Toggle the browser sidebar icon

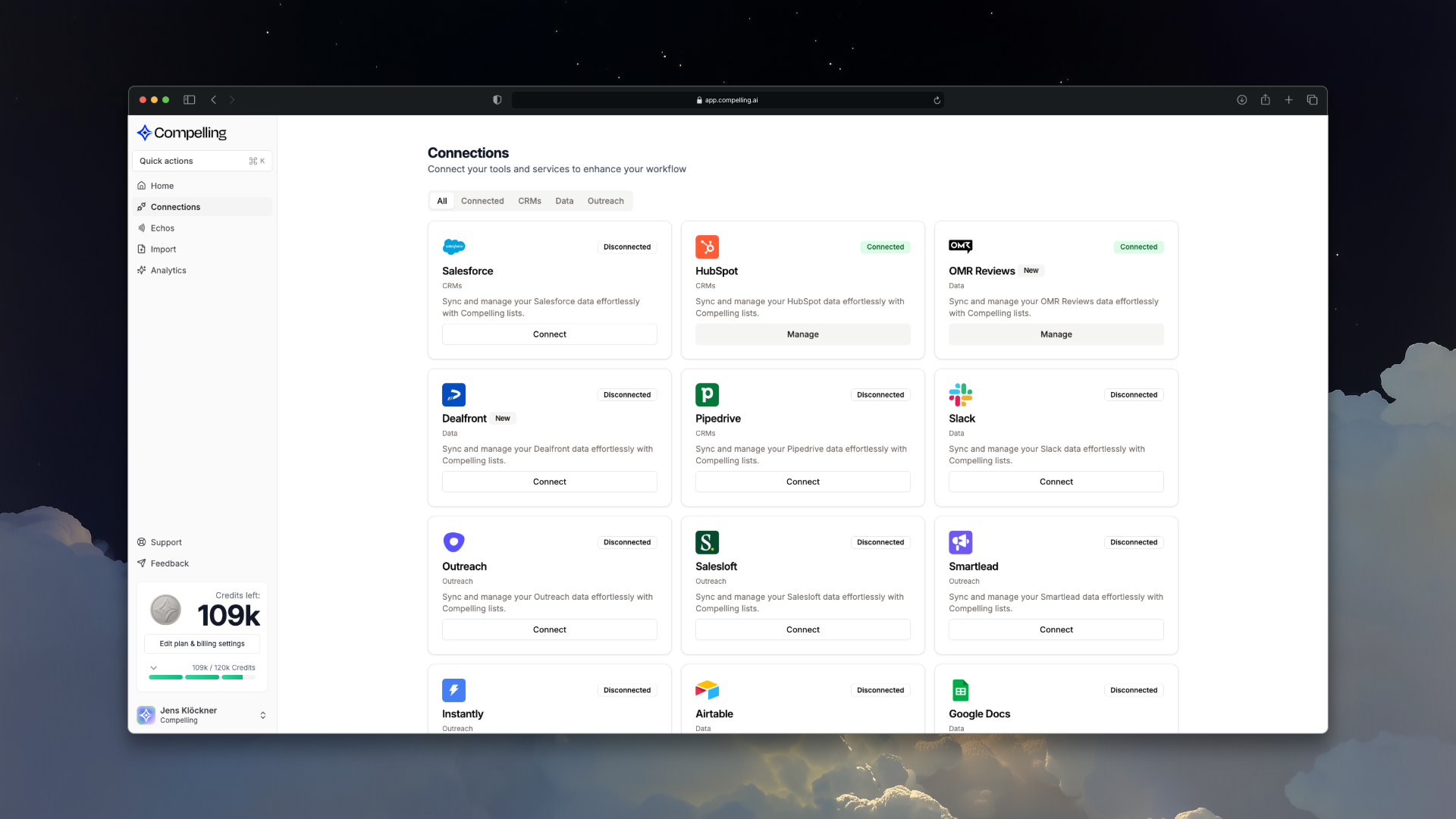coord(190,99)
